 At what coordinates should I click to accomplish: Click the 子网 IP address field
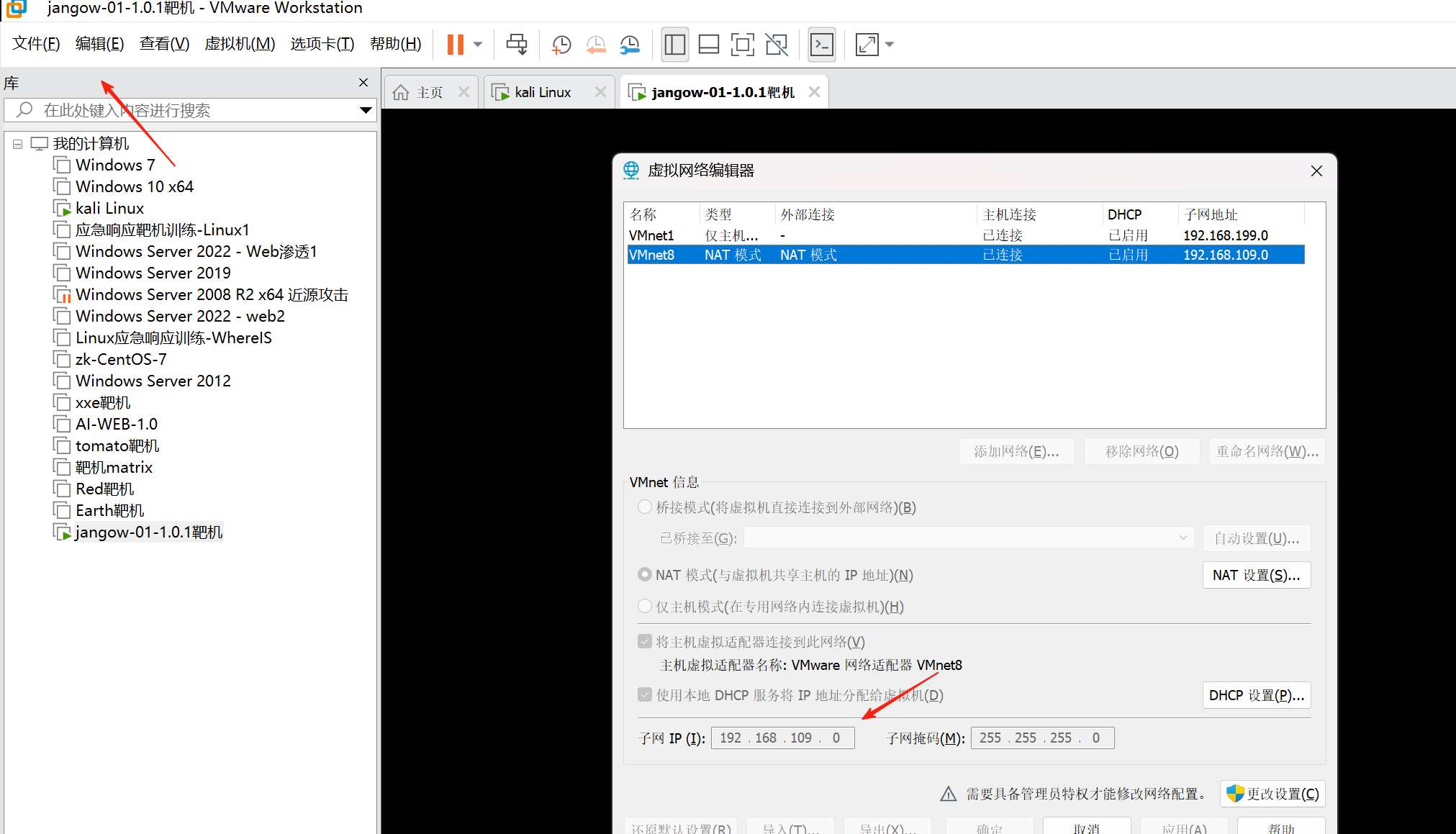[783, 738]
